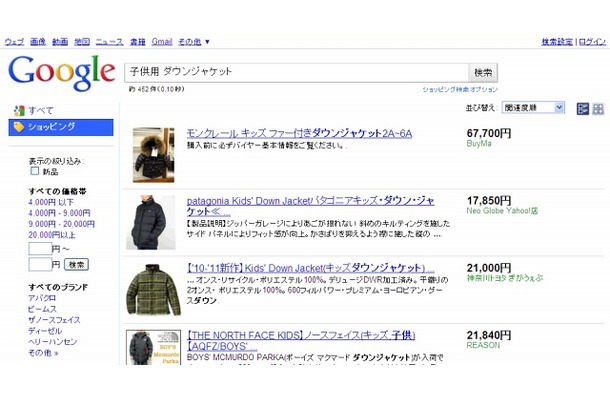Click the Moncler fur jacket thumbnail
The image size is (610, 400).
(x=153, y=155)
